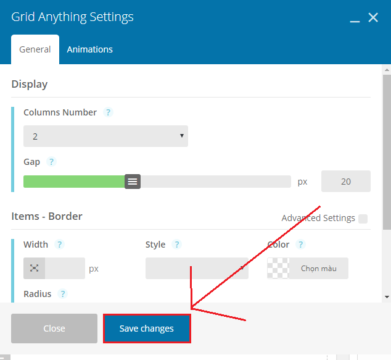Click the Color help question mark icon
Viewport: 391px width, 360px height.
(x=301, y=244)
